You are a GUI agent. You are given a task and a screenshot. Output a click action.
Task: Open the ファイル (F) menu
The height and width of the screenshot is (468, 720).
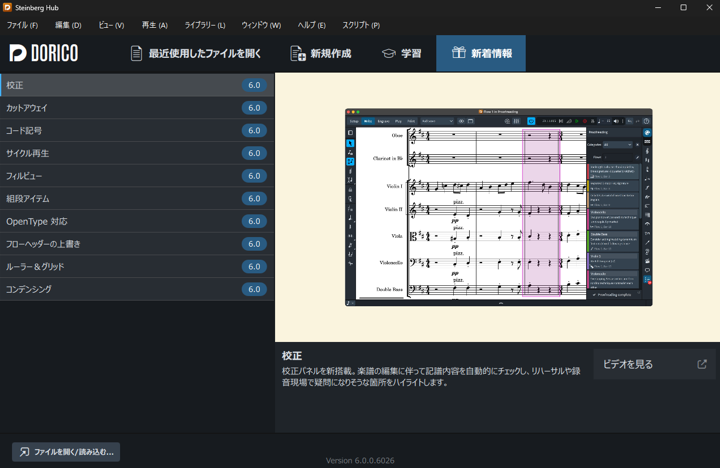[22, 25]
